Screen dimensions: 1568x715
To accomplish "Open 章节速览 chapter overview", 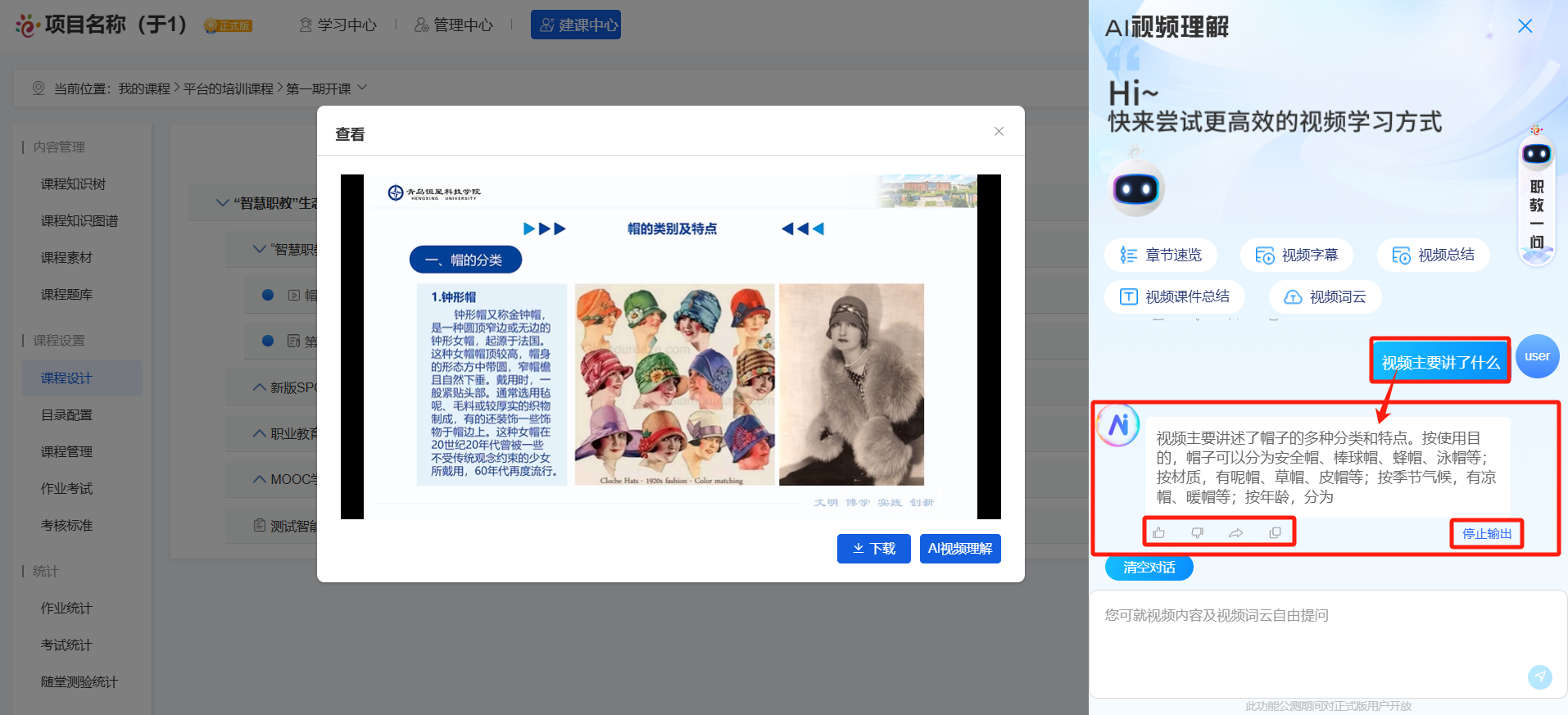I will click(x=1161, y=255).
